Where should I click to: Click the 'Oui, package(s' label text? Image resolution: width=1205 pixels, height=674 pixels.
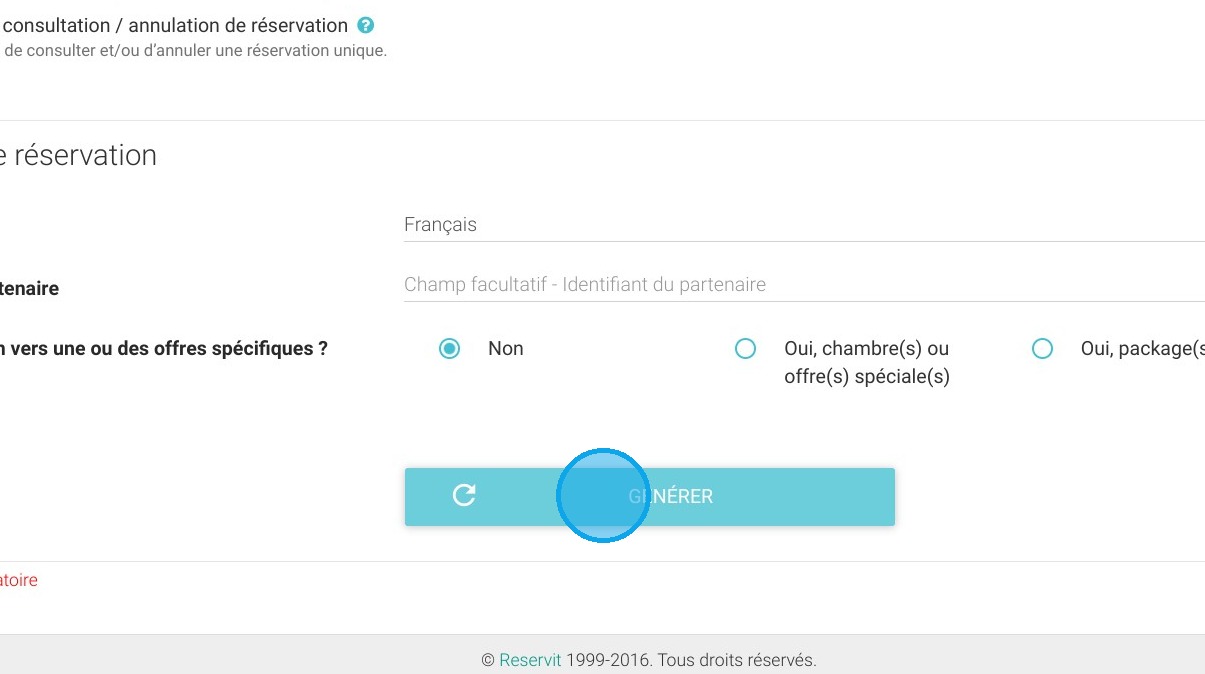[x=1143, y=349]
